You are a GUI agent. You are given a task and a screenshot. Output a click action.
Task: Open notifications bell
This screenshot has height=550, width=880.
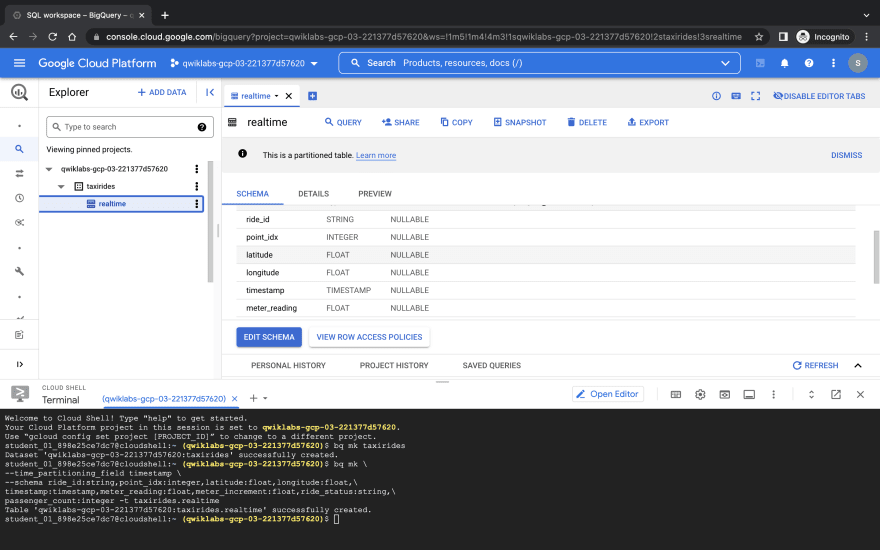(785, 63)
